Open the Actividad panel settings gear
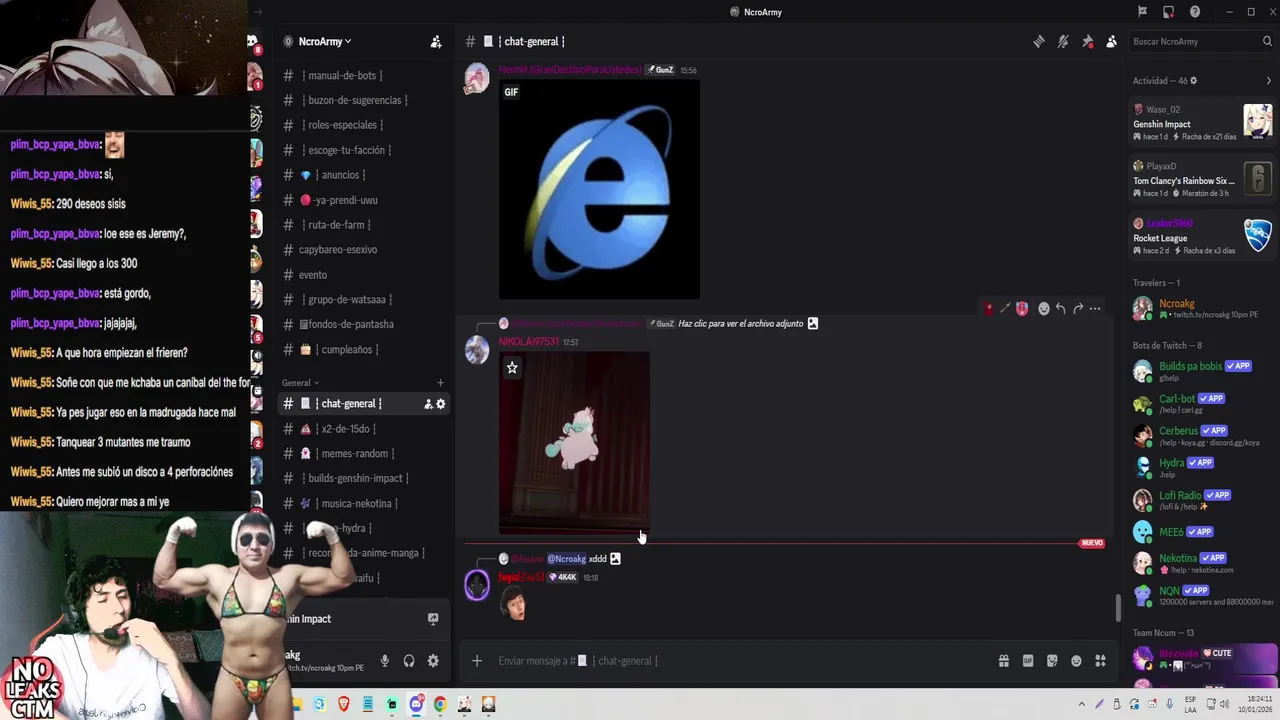This screenshot has width=1280, height=720. [1193, 81]
